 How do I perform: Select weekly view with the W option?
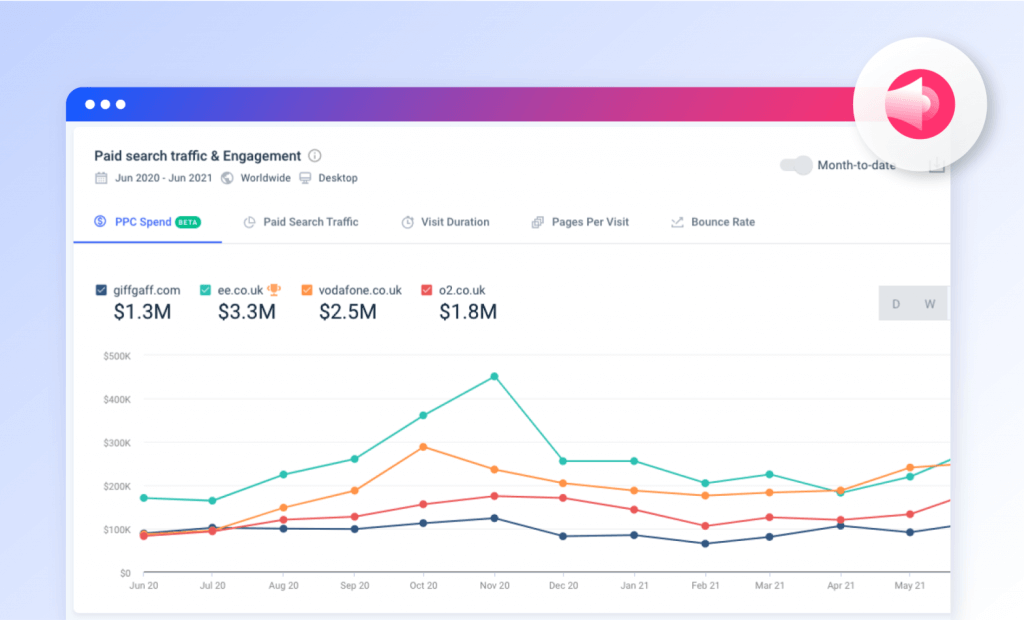coord(929,302)
